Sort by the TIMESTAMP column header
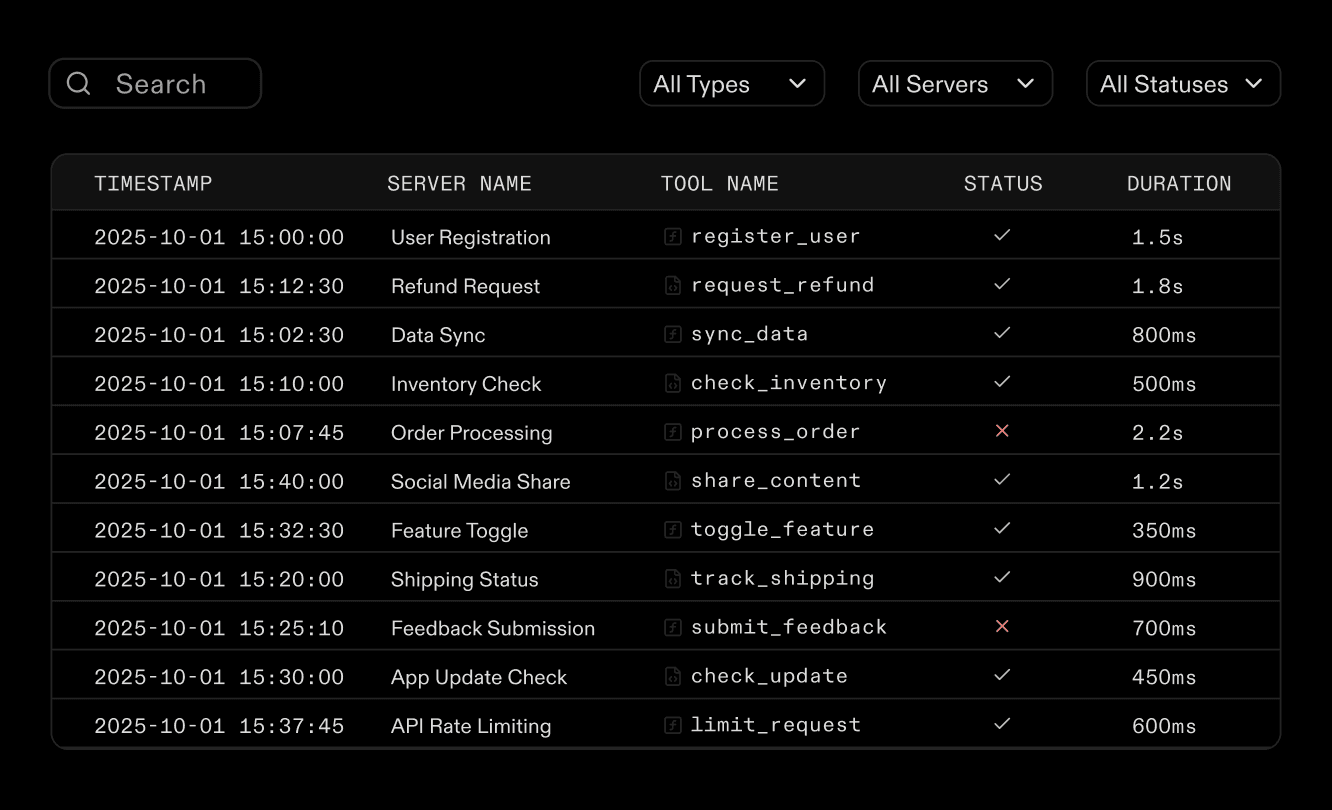1332x810 pixels. 153,183
